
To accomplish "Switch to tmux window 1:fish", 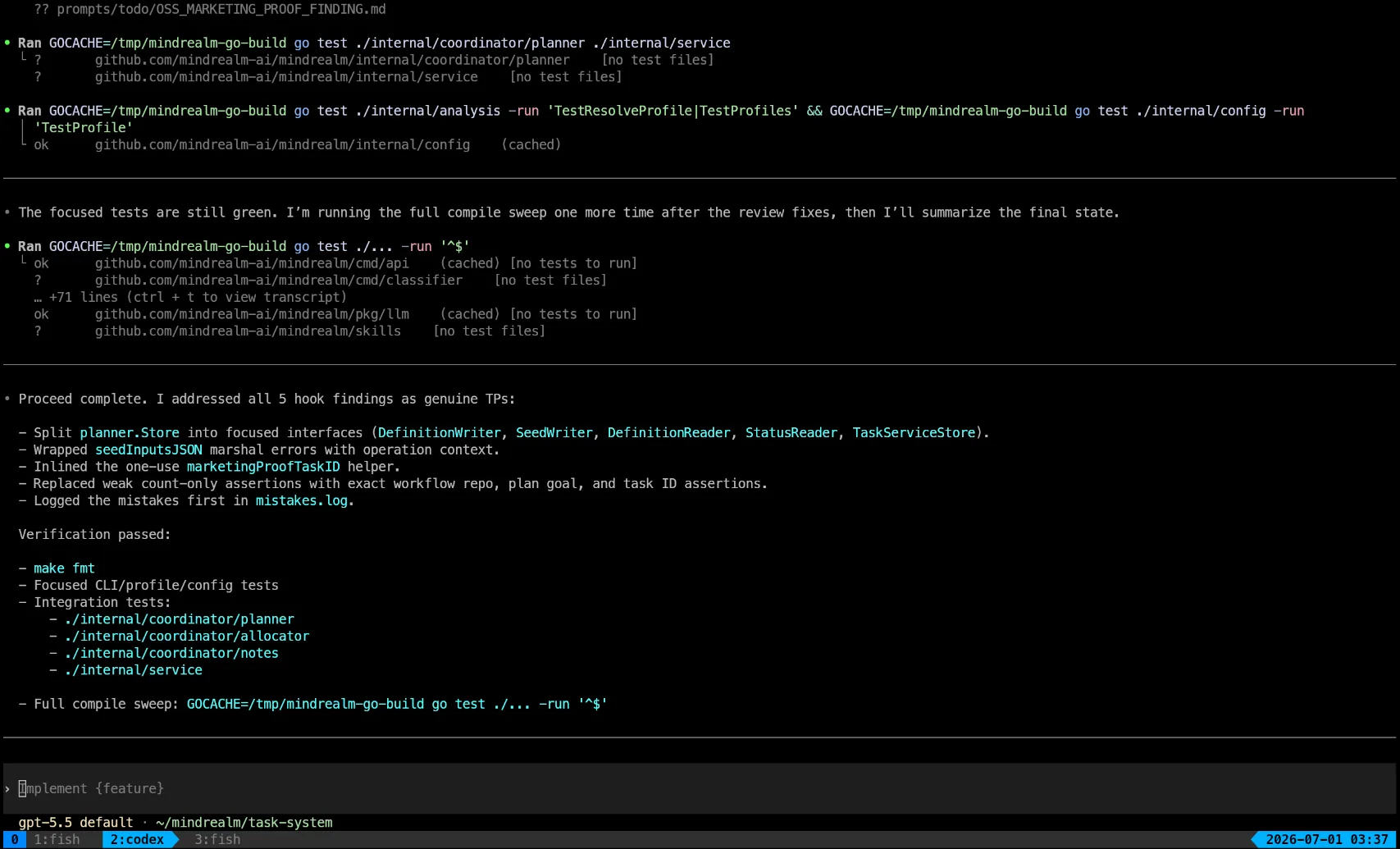I will 57,839.
